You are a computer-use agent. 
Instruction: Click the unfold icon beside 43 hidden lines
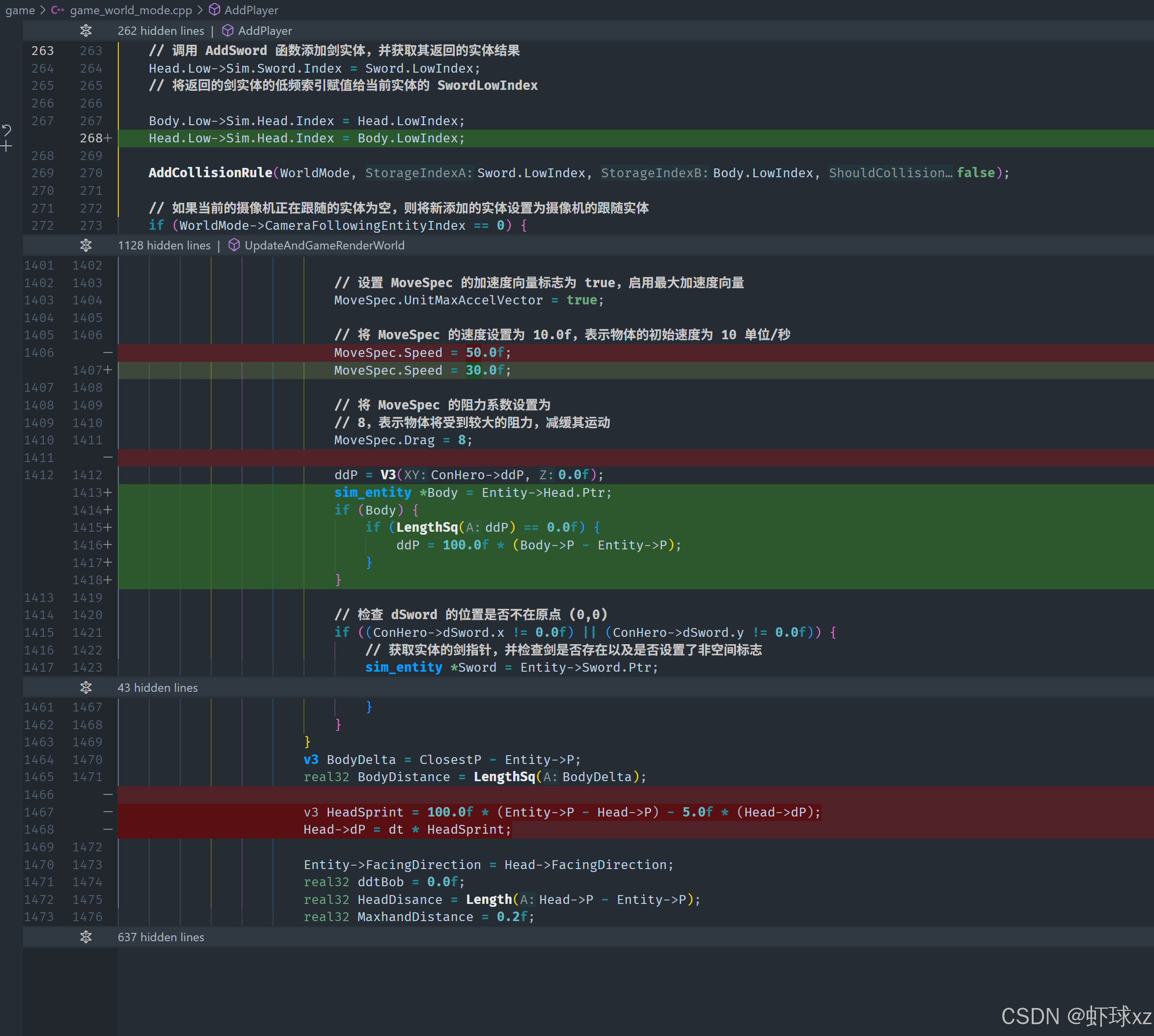coord(86,687)
